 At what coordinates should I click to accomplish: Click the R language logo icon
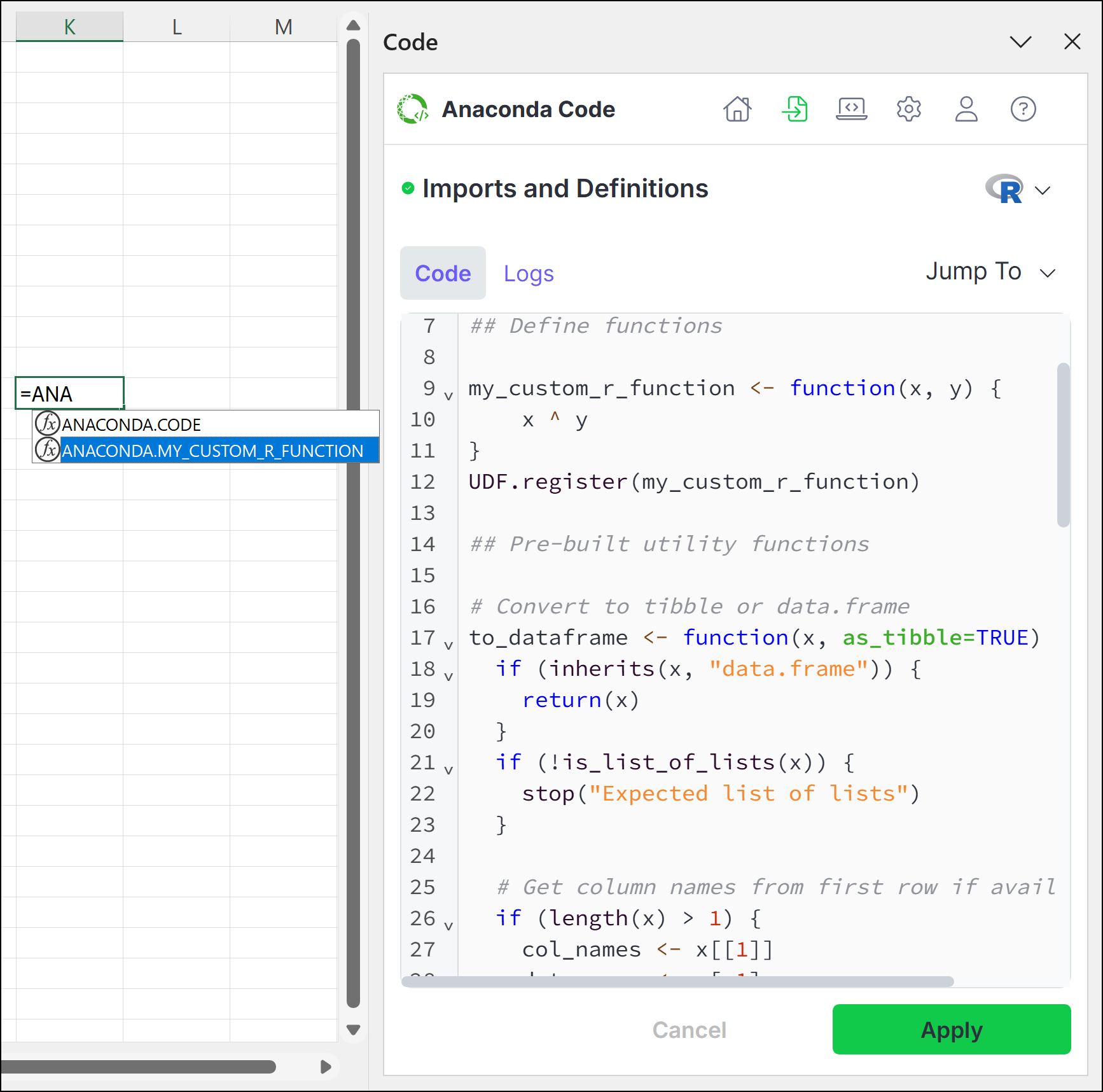tap(1004, 189)
